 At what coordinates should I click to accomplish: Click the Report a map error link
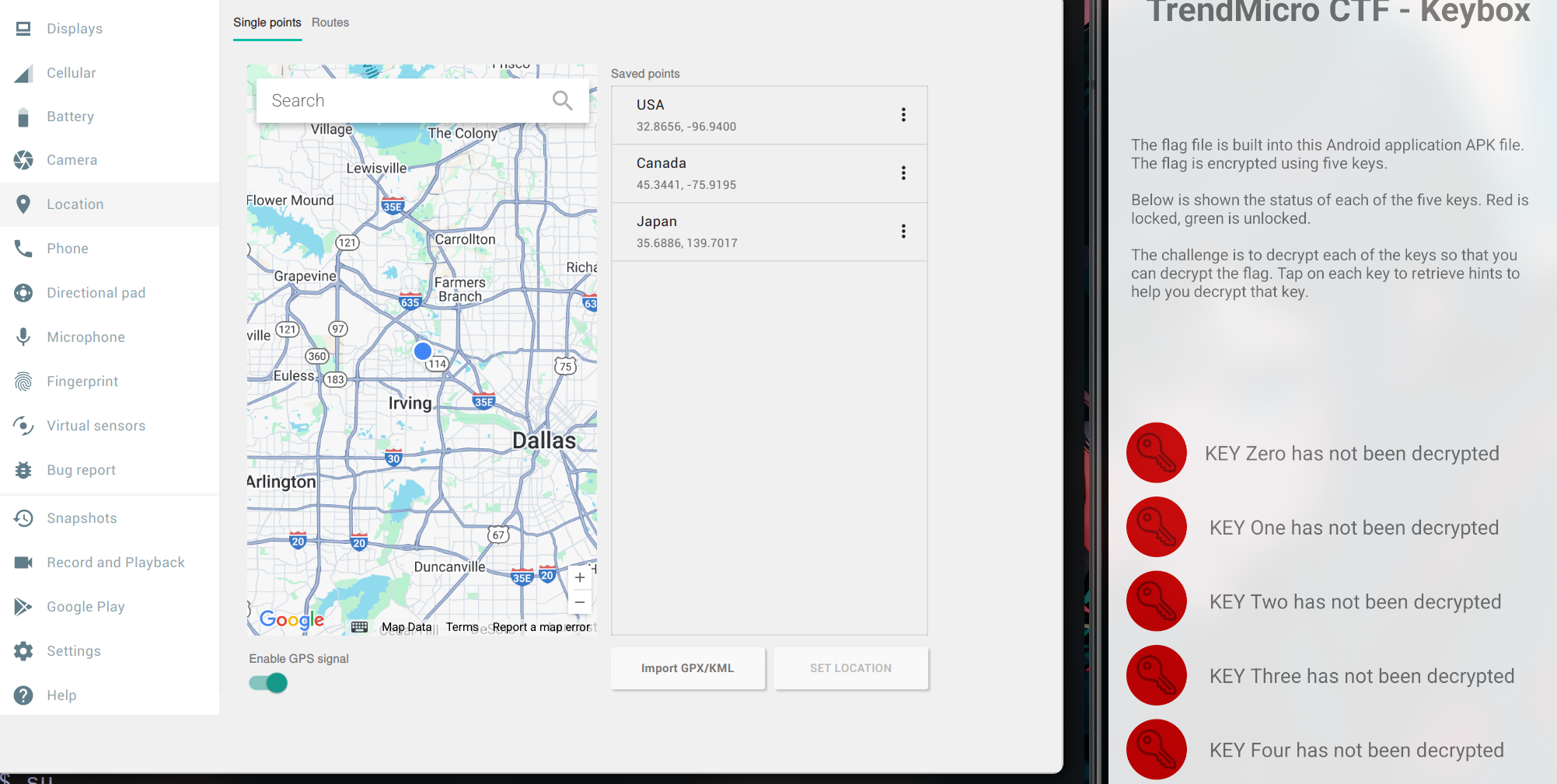tap(542, 627)
